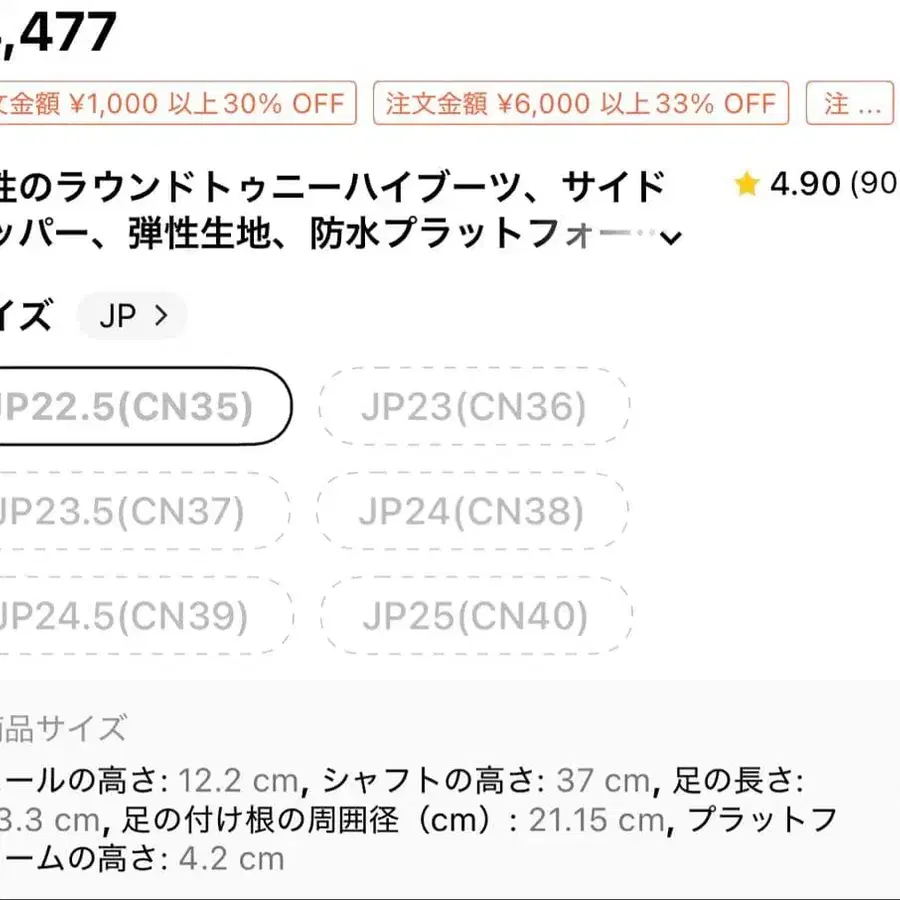Click the 4.2 cm platform height value
The image size is (900, 900).
[x=231, y=858]
